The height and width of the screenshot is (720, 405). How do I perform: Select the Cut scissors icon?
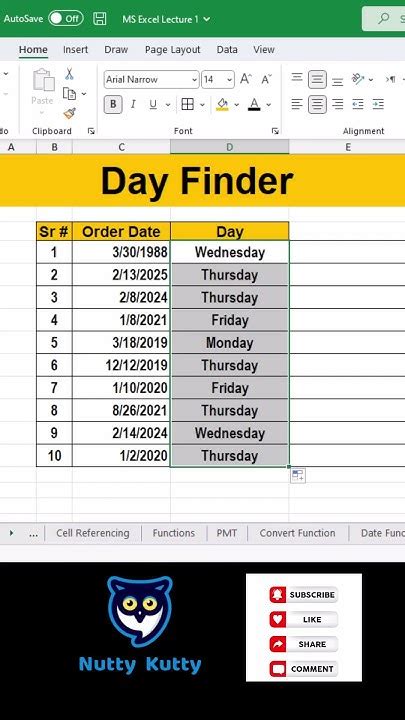[x=69, y=73]
